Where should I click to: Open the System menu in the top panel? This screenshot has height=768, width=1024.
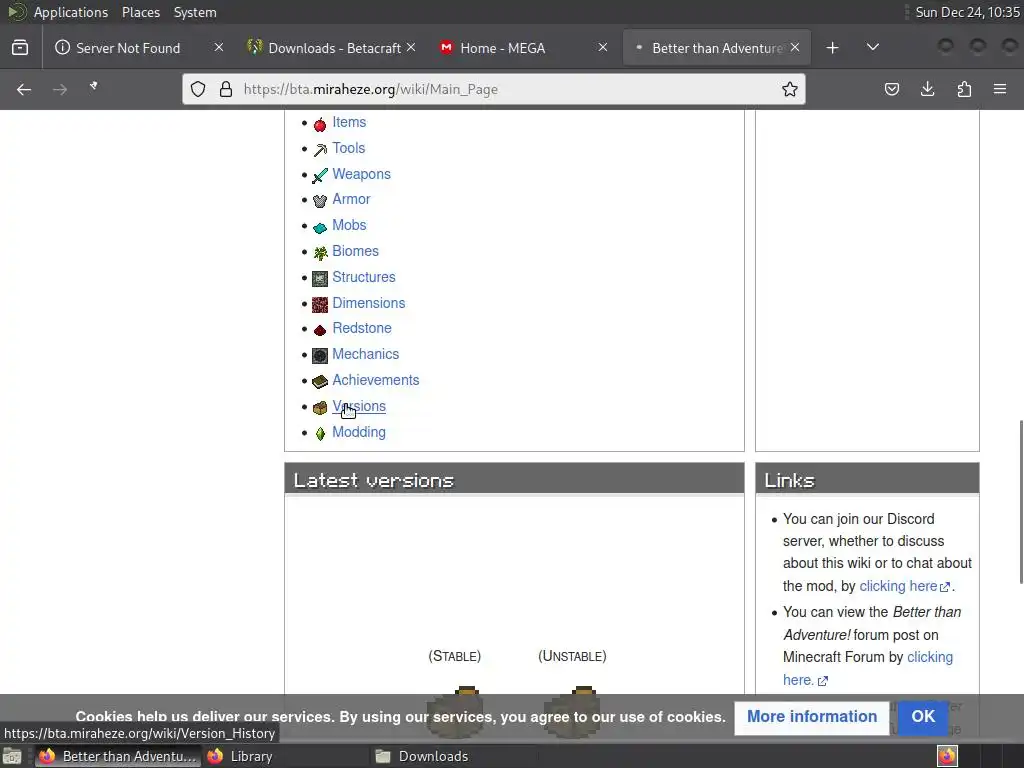click(195, 12)
